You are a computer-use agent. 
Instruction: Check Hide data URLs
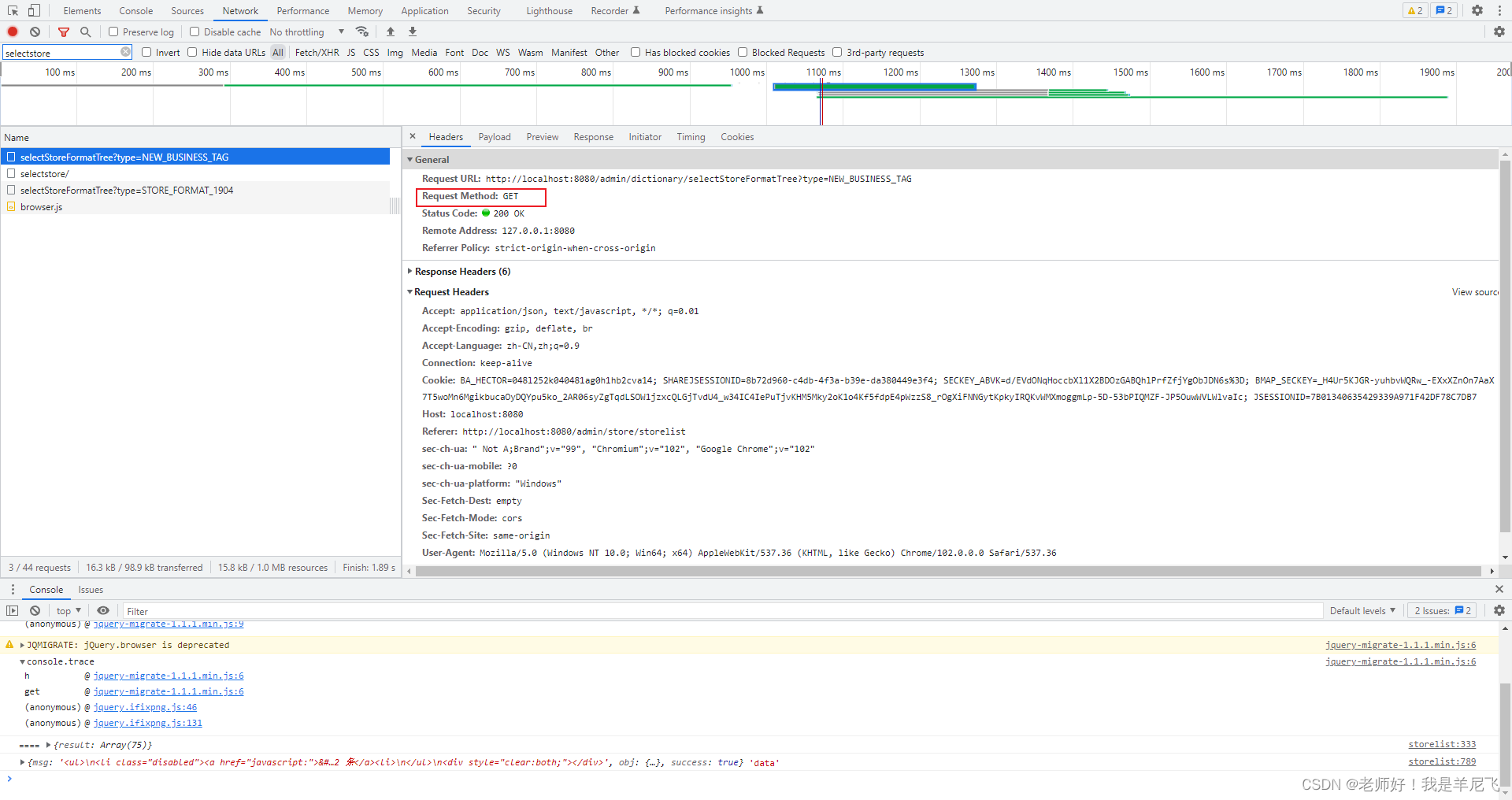pos(192,52)
